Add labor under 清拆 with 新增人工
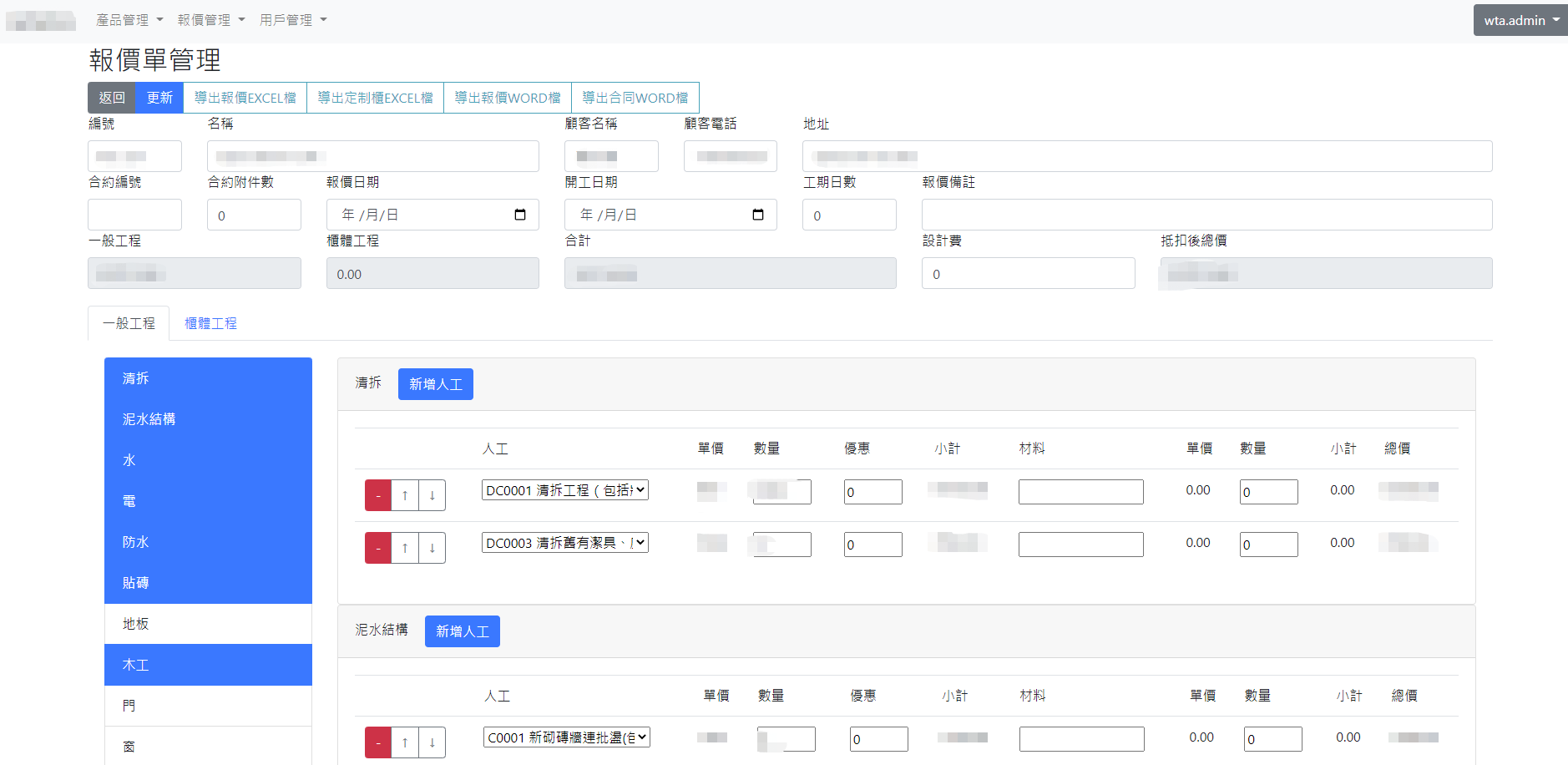 click(436, 384)
